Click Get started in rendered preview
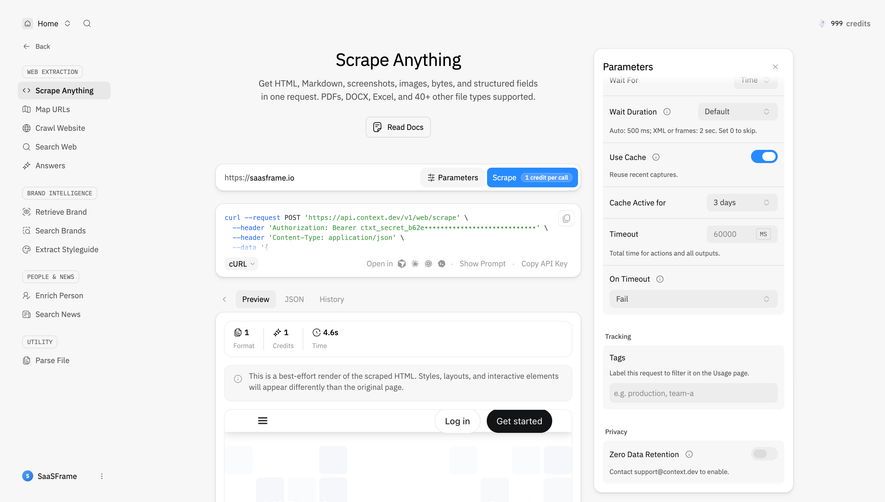Image resolution: width=885 pixels, height=502 pixels. pyautogui.click(x=519, y=421)
